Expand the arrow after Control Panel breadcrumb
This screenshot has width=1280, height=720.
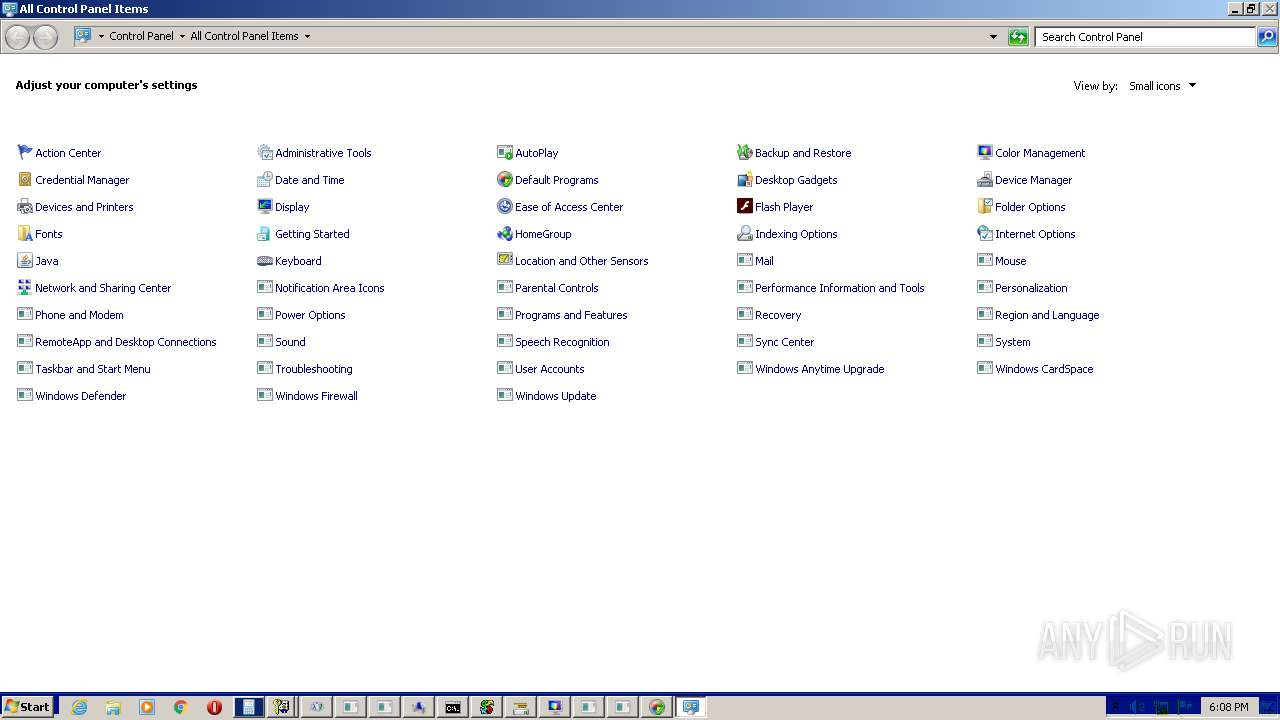(x=182, y=37)
